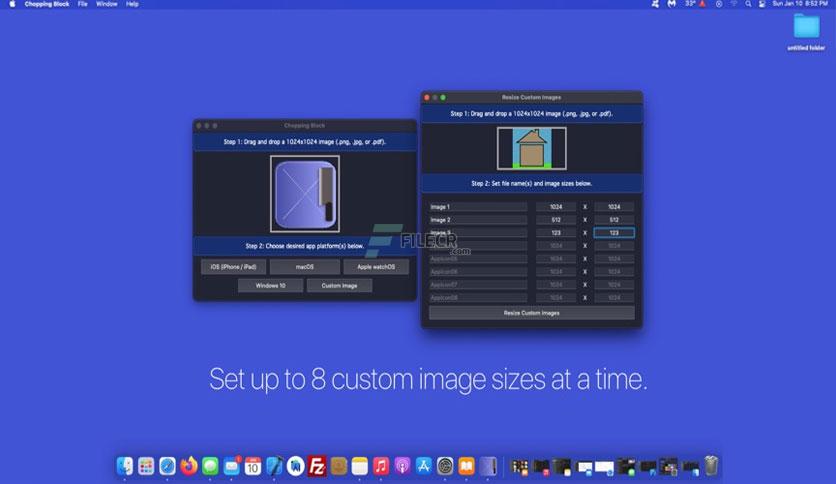
Task: Open Podcasts app in the dock
Action: tap(402, 466)
